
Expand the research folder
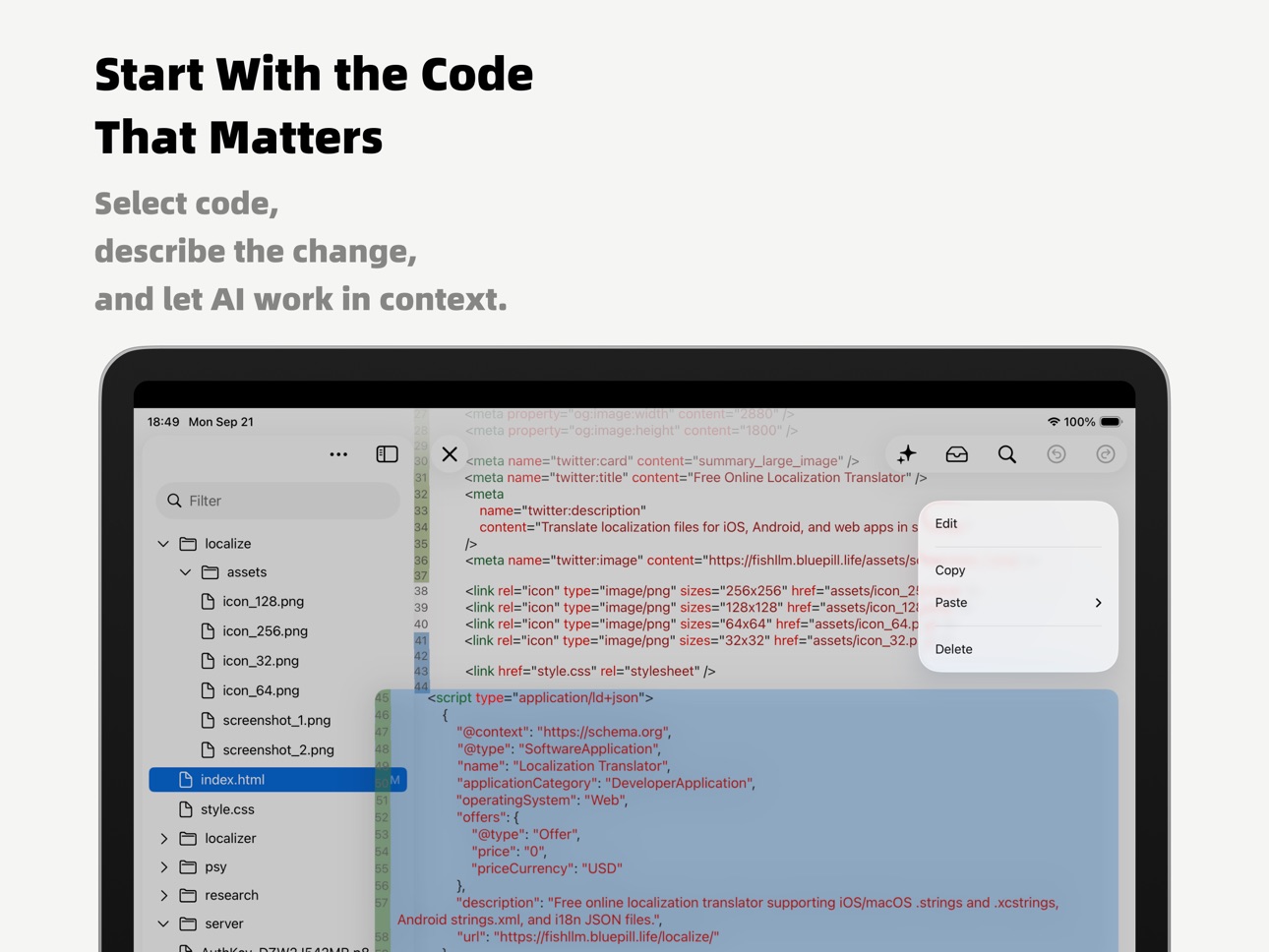coord(163,896)
